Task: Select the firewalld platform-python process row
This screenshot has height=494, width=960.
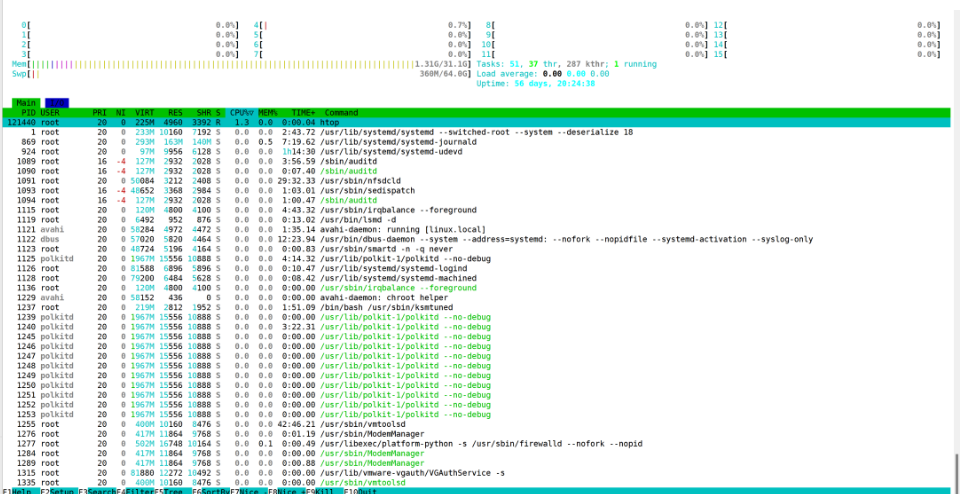Action: [476, 444]
